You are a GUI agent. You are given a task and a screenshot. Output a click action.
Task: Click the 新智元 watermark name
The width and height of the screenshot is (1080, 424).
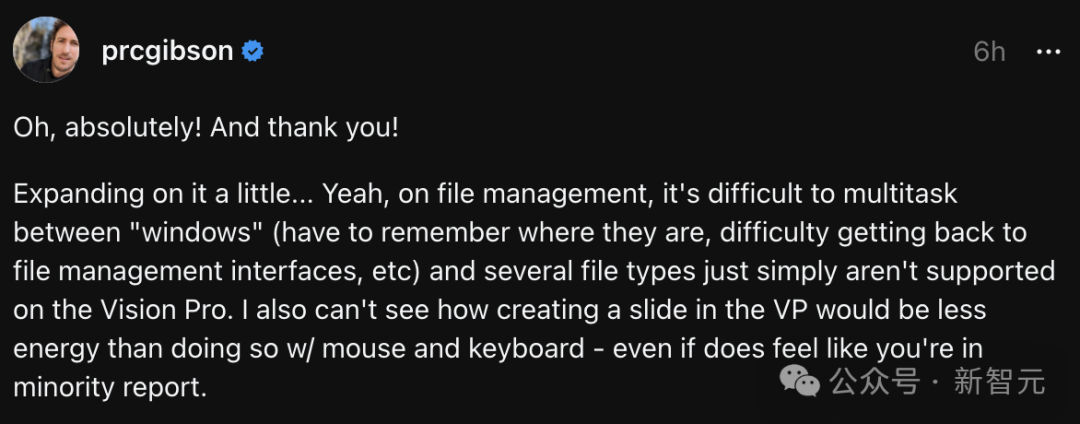[999, 381]
